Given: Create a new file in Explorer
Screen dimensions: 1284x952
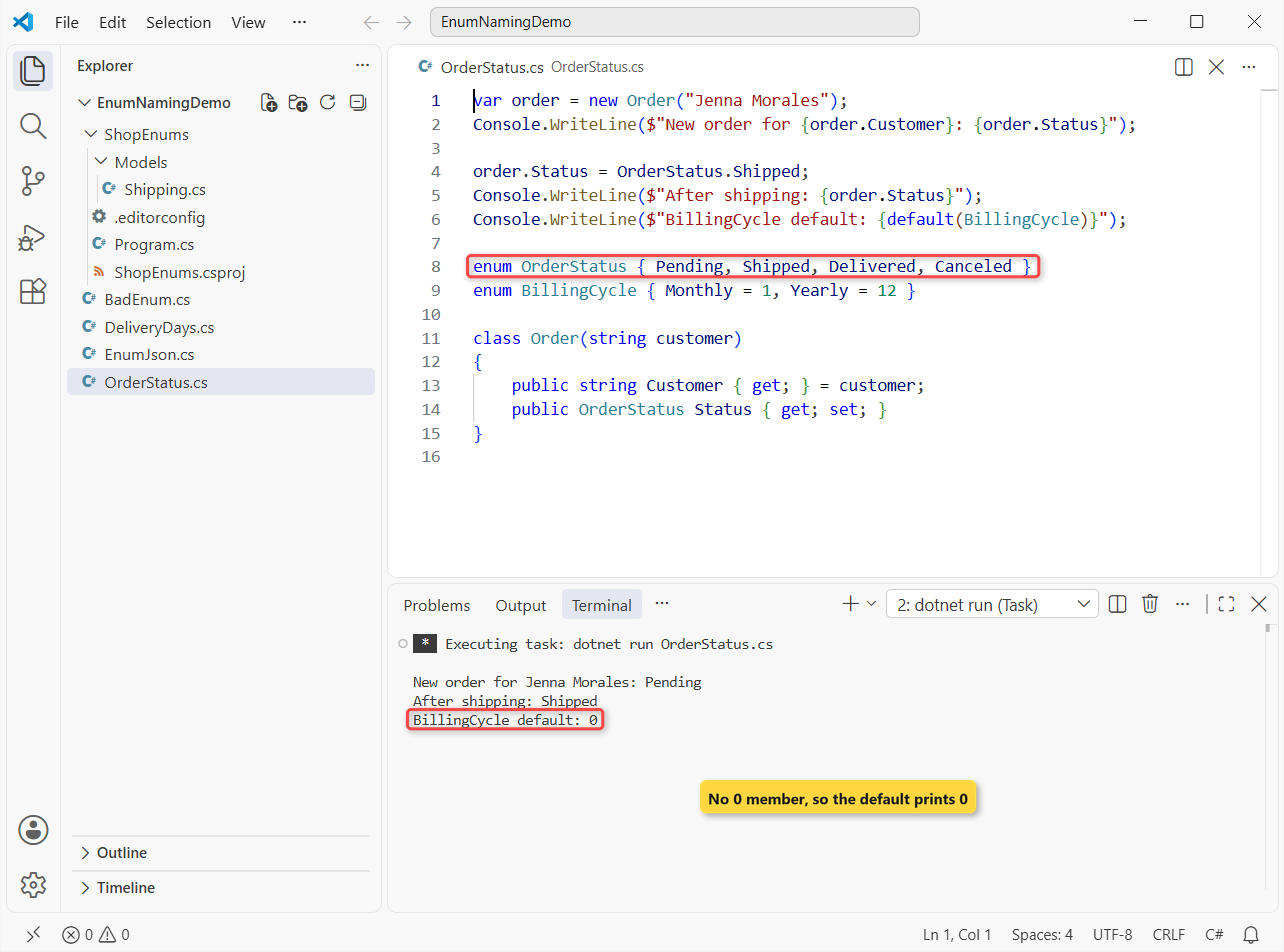Looking at the screenshot, I should 269,103.
